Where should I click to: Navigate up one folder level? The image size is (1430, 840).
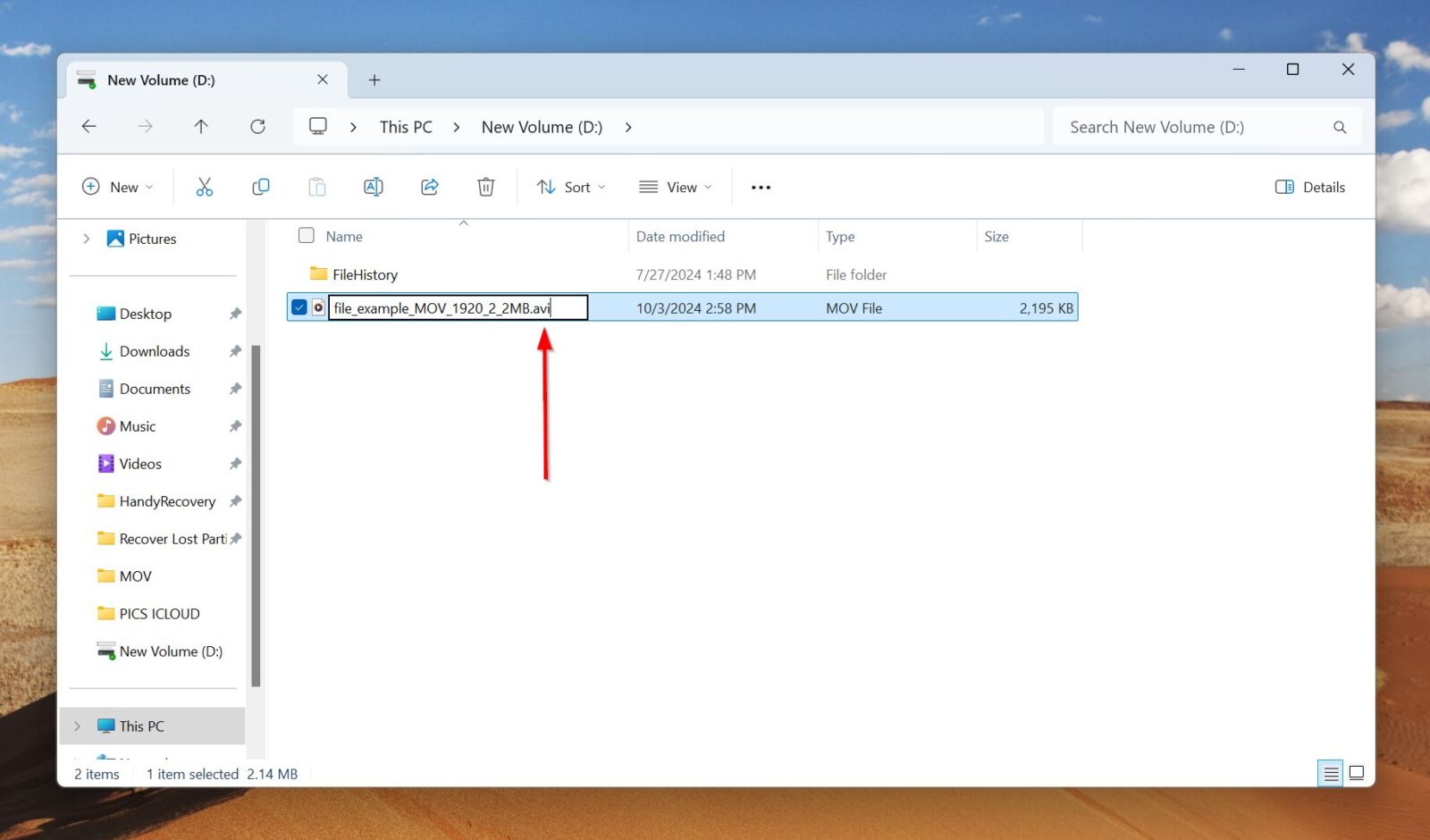(201, 126)
